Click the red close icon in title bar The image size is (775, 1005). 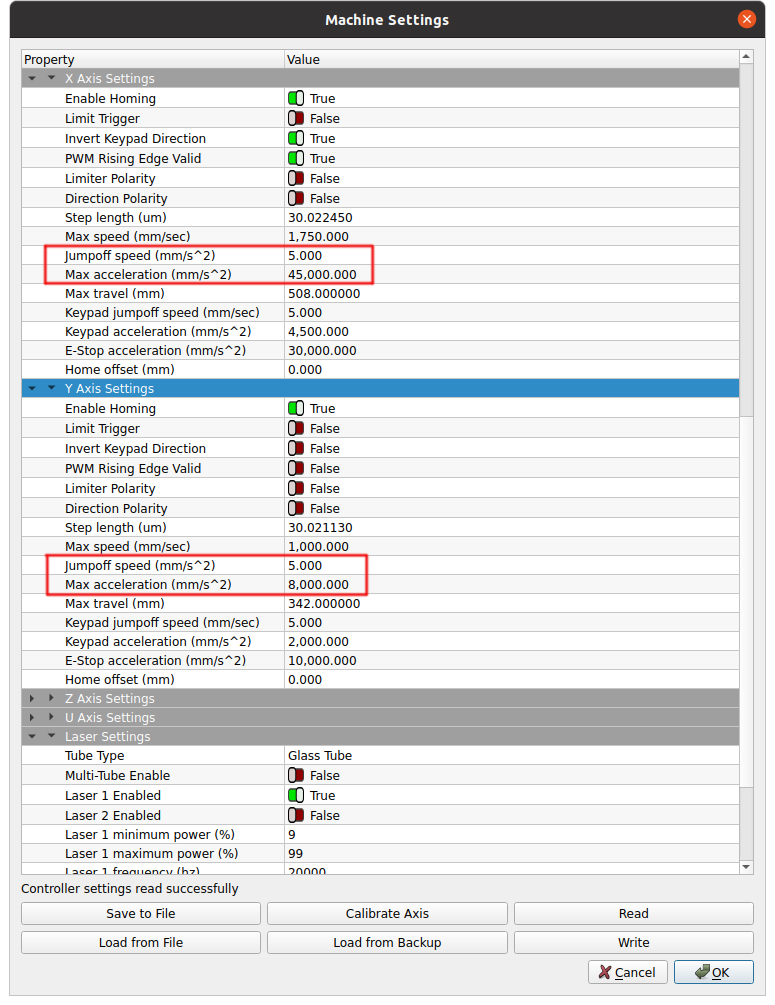tap(746, 19)
